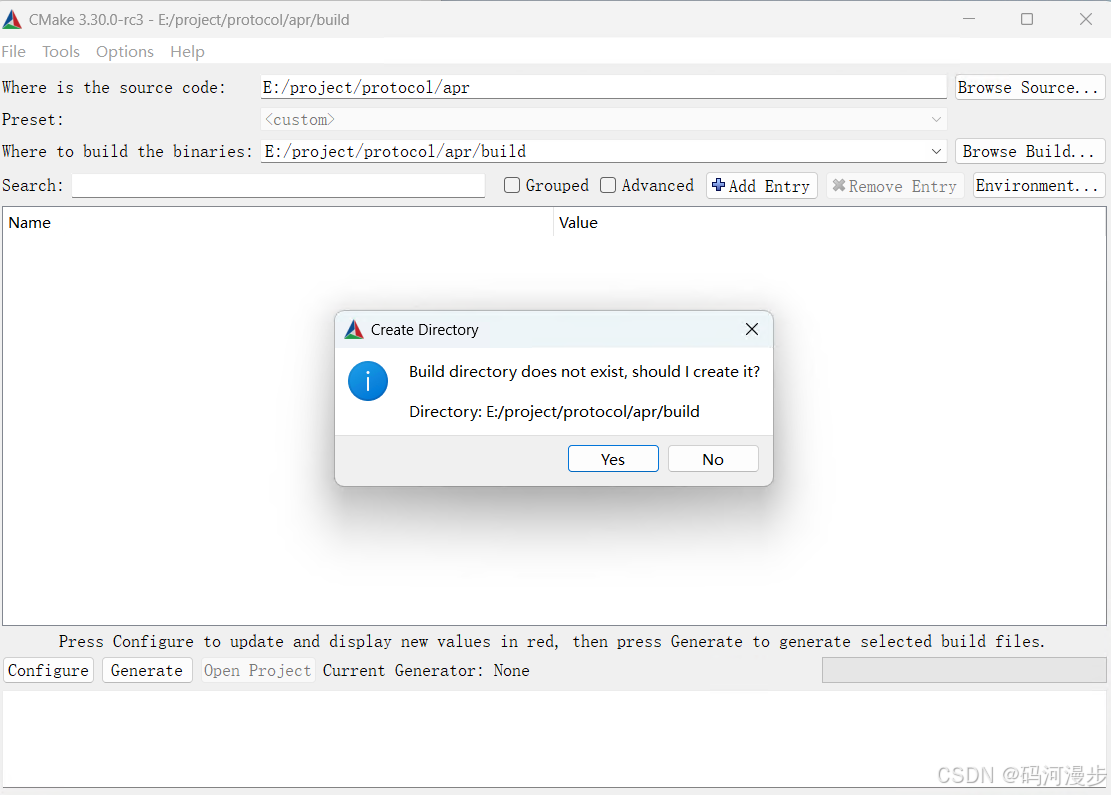
Task: Maximize the CMake window
Action: 1027,19
